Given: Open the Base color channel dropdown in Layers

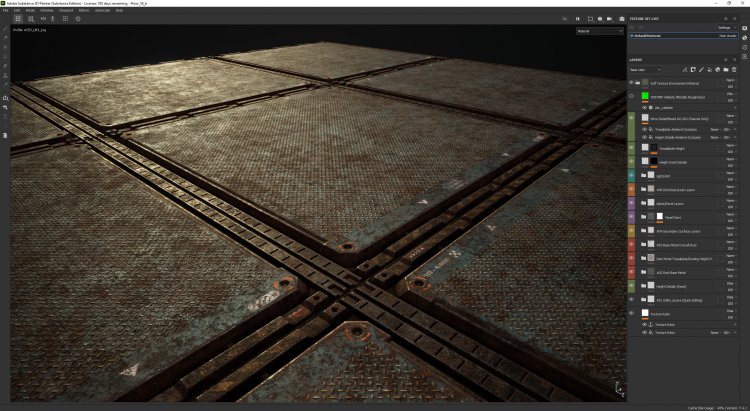Looking at the screenshot, I should 645,69.
